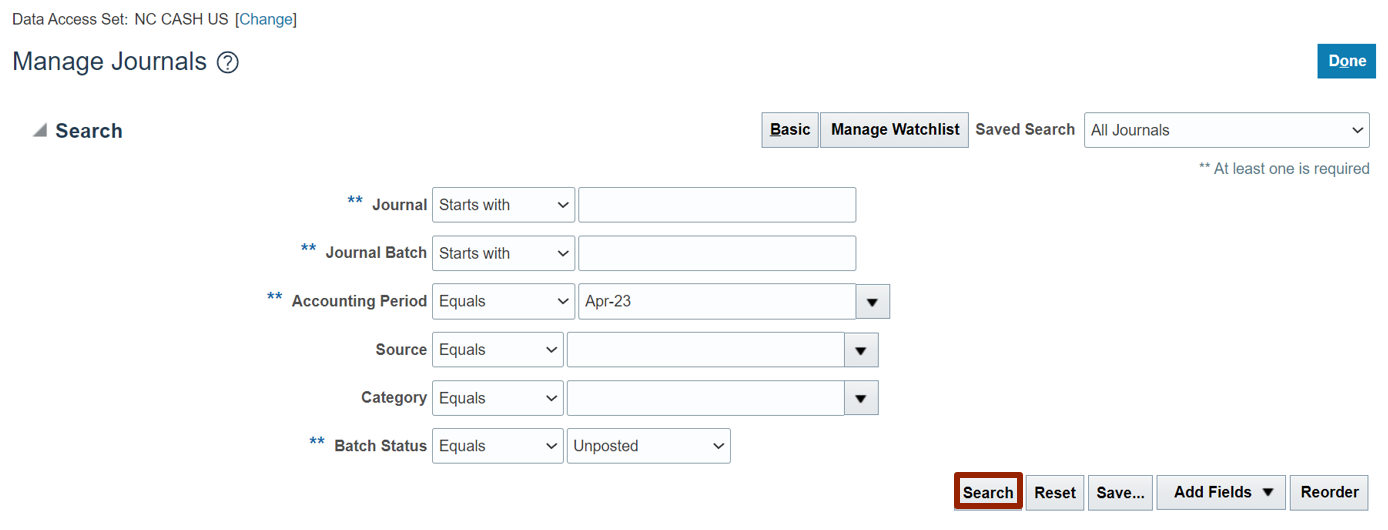This screenshot has height=530, width=1388.
Task: Collapse the Search section triangle
Action: click(x=40, y=131)
